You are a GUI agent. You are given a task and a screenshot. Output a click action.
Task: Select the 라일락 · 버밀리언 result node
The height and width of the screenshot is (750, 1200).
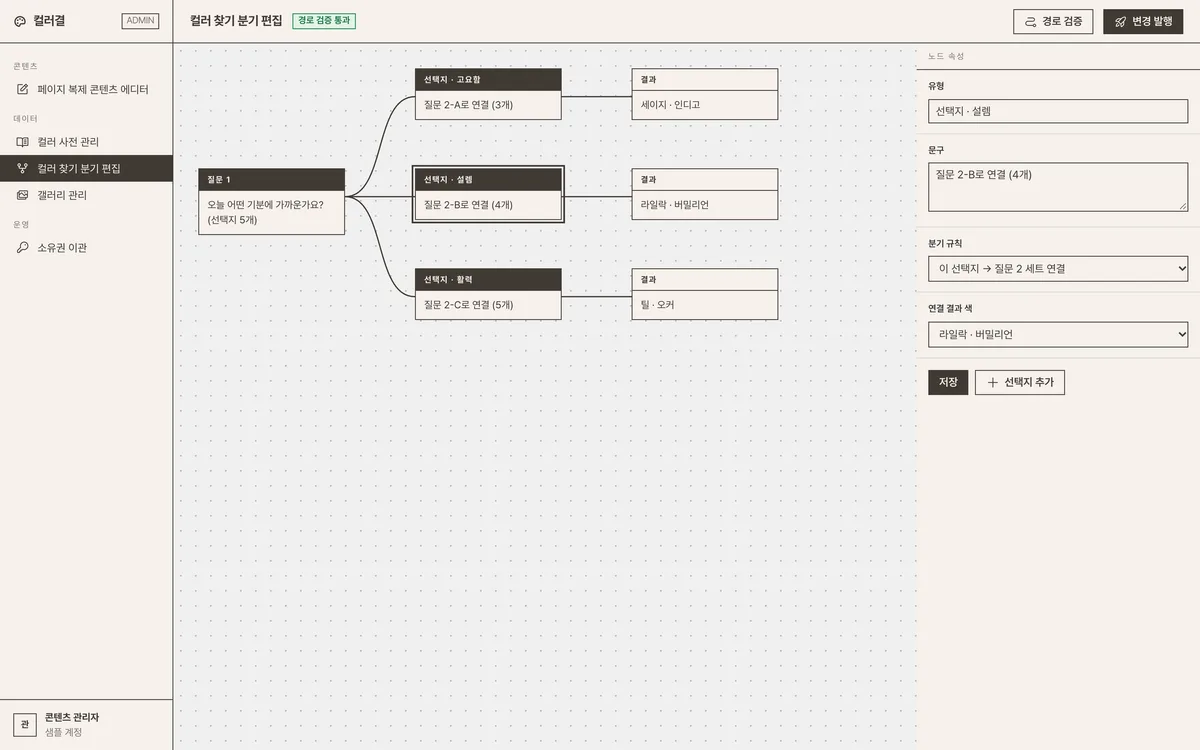click(704, 194)
